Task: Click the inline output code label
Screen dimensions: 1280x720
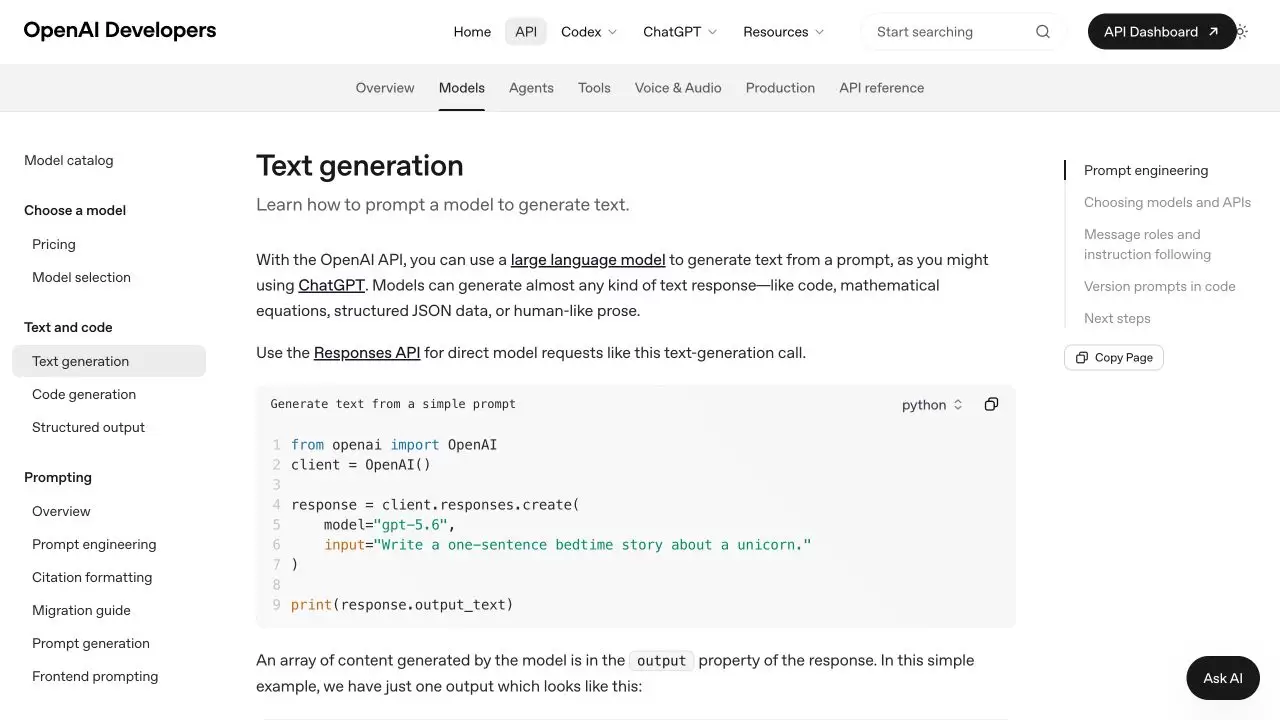Action: tap(661, 661)
